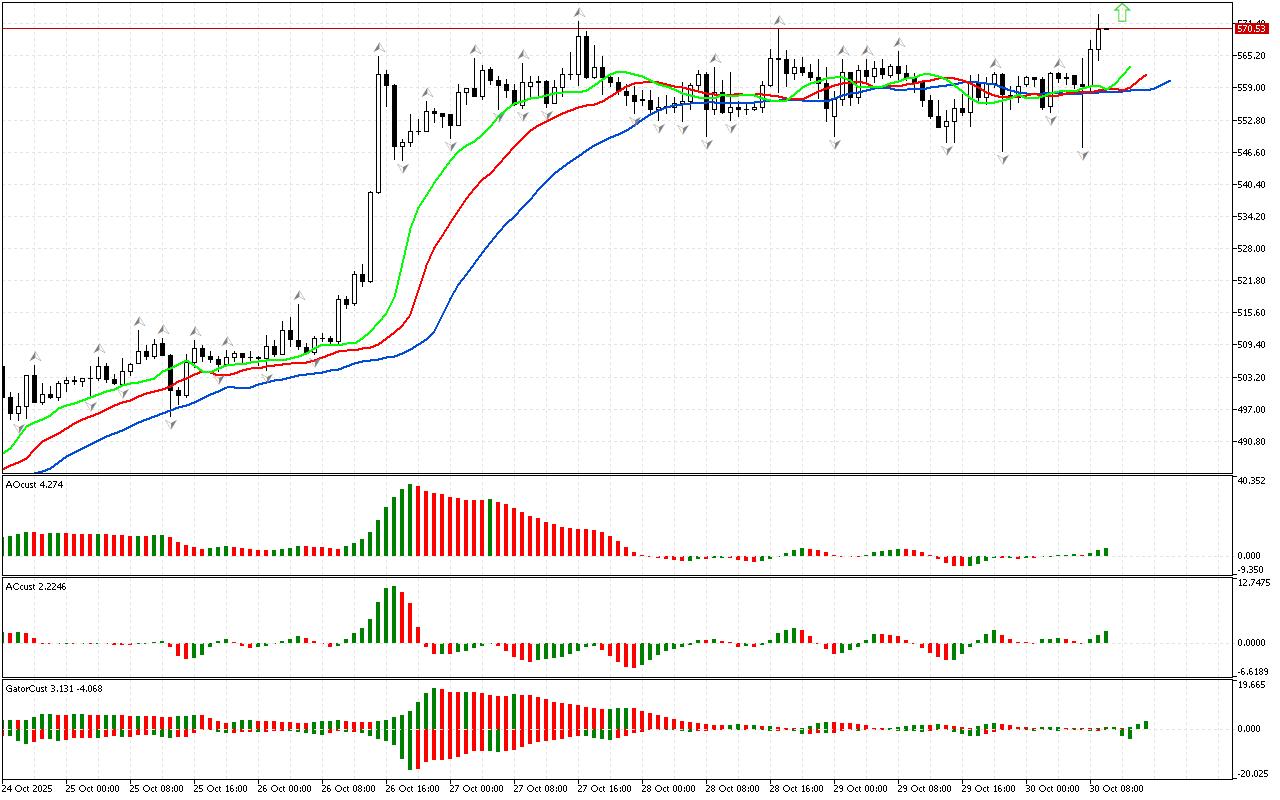1280x800 pixels.
Task: Click the GatorCust 3.131 -4.068 indicator label
Action: coord(54,688)
